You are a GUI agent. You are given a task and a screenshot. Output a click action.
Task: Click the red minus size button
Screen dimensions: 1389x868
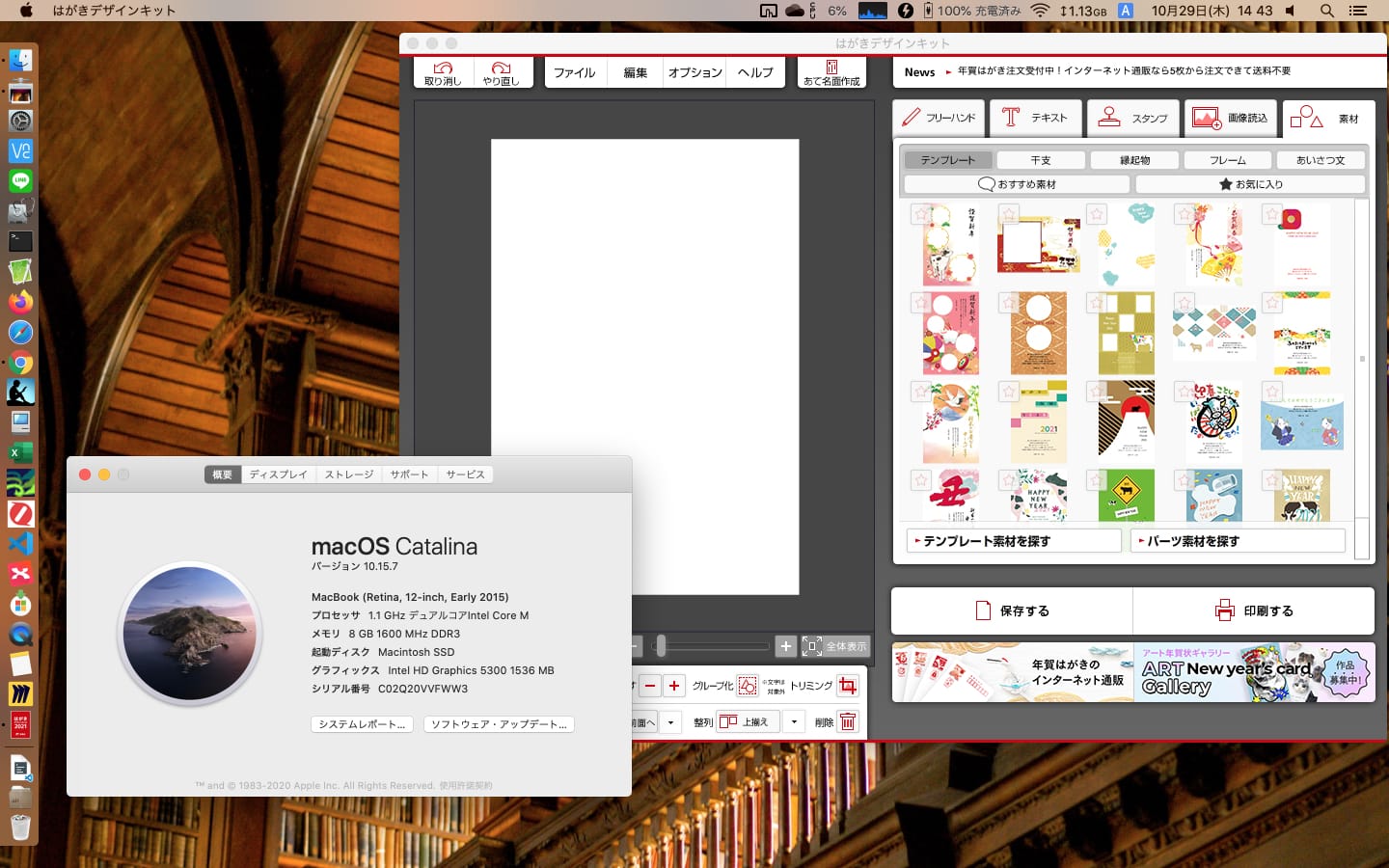point(650,686)
